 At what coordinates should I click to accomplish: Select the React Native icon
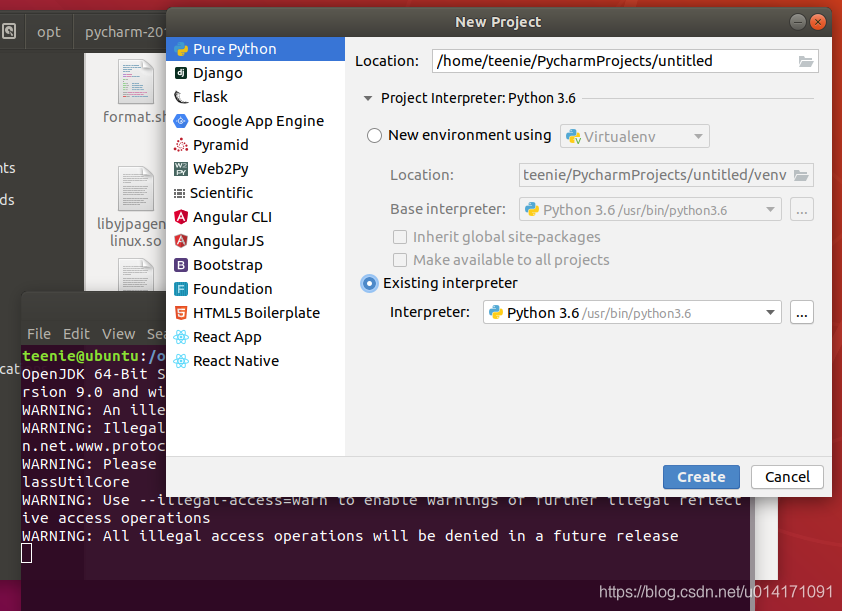click(x=181, y=361)
